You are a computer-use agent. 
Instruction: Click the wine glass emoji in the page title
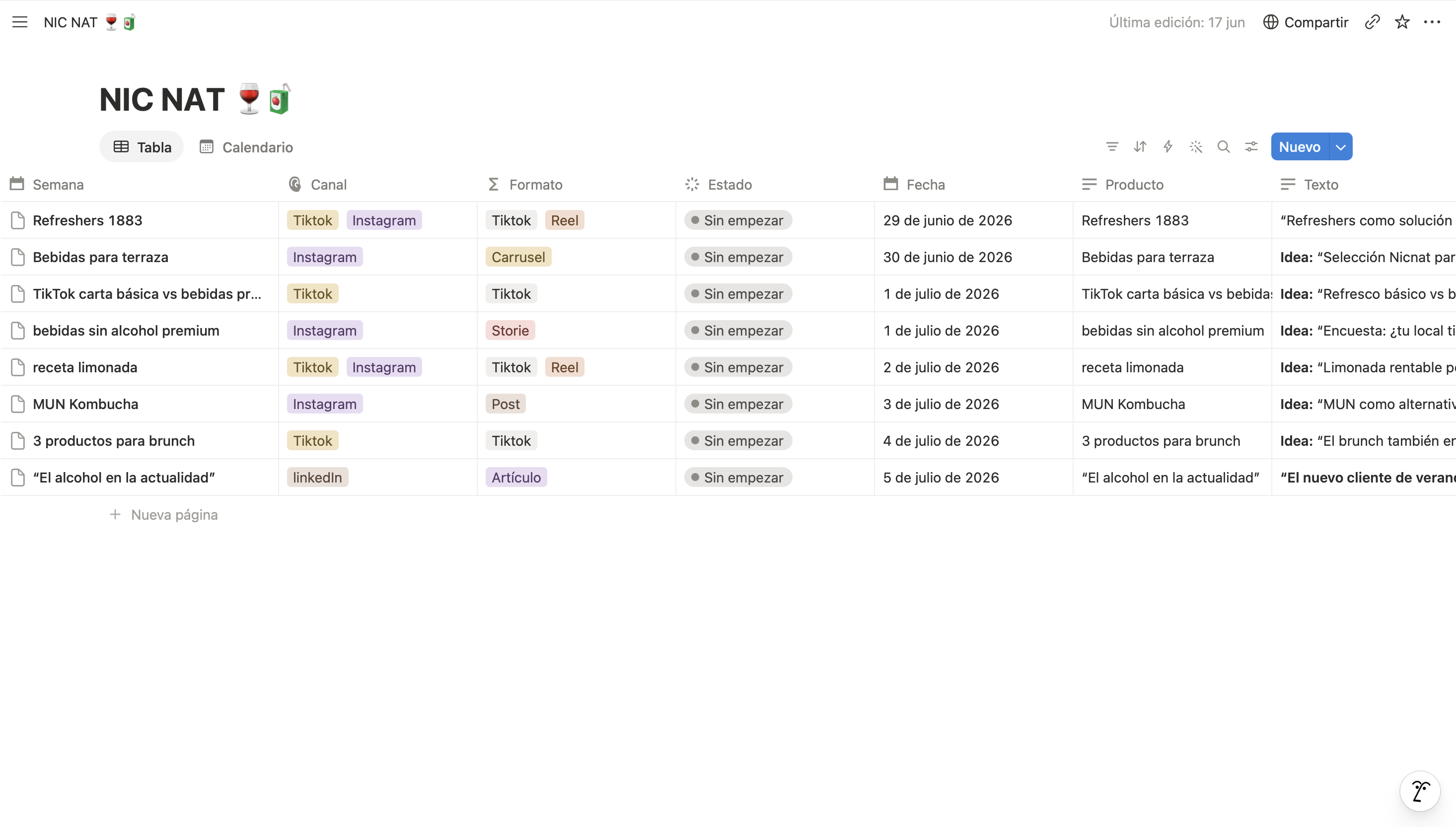coord(249,99)
